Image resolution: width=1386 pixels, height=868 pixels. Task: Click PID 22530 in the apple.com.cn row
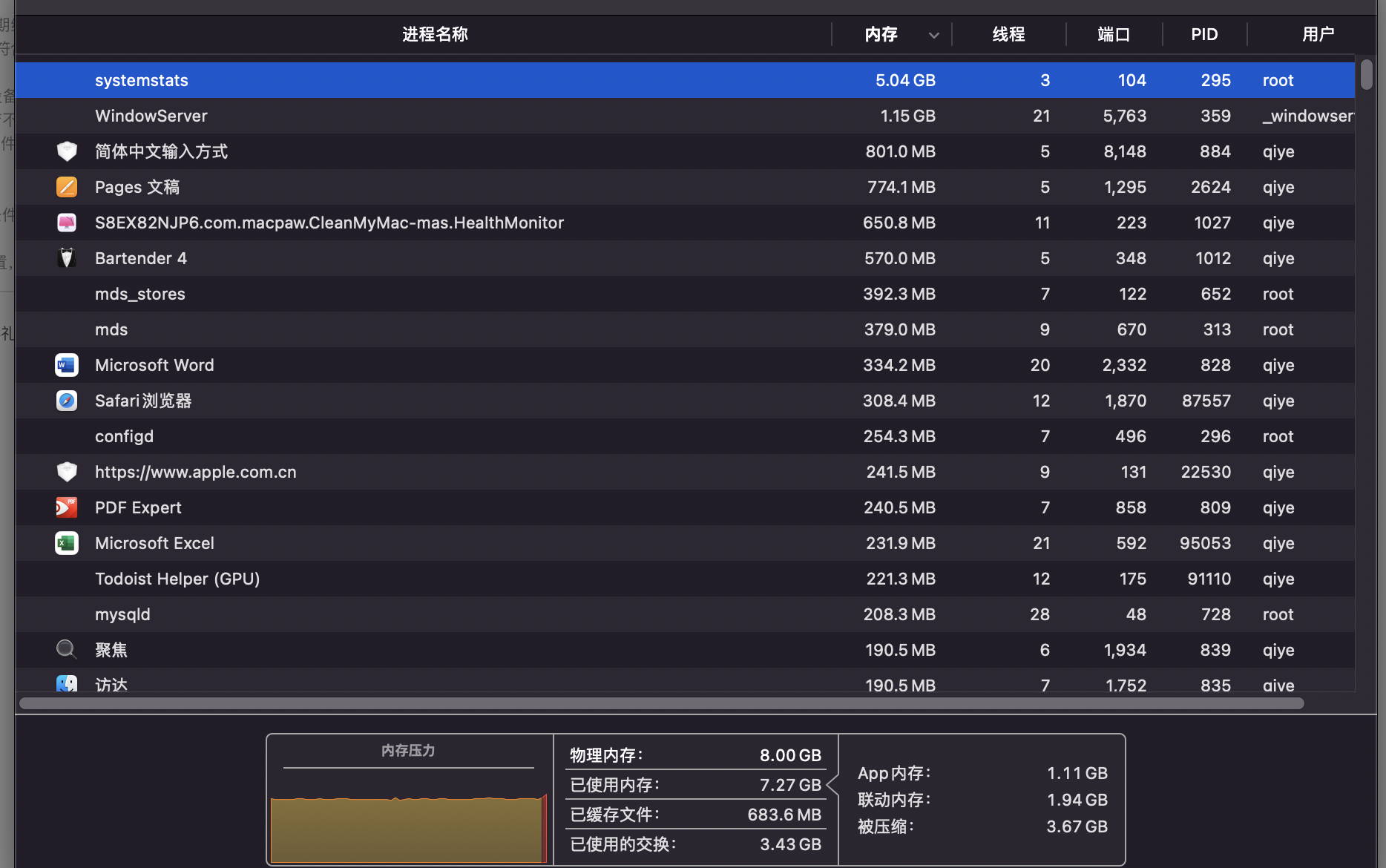click(x=1206, y=472)
